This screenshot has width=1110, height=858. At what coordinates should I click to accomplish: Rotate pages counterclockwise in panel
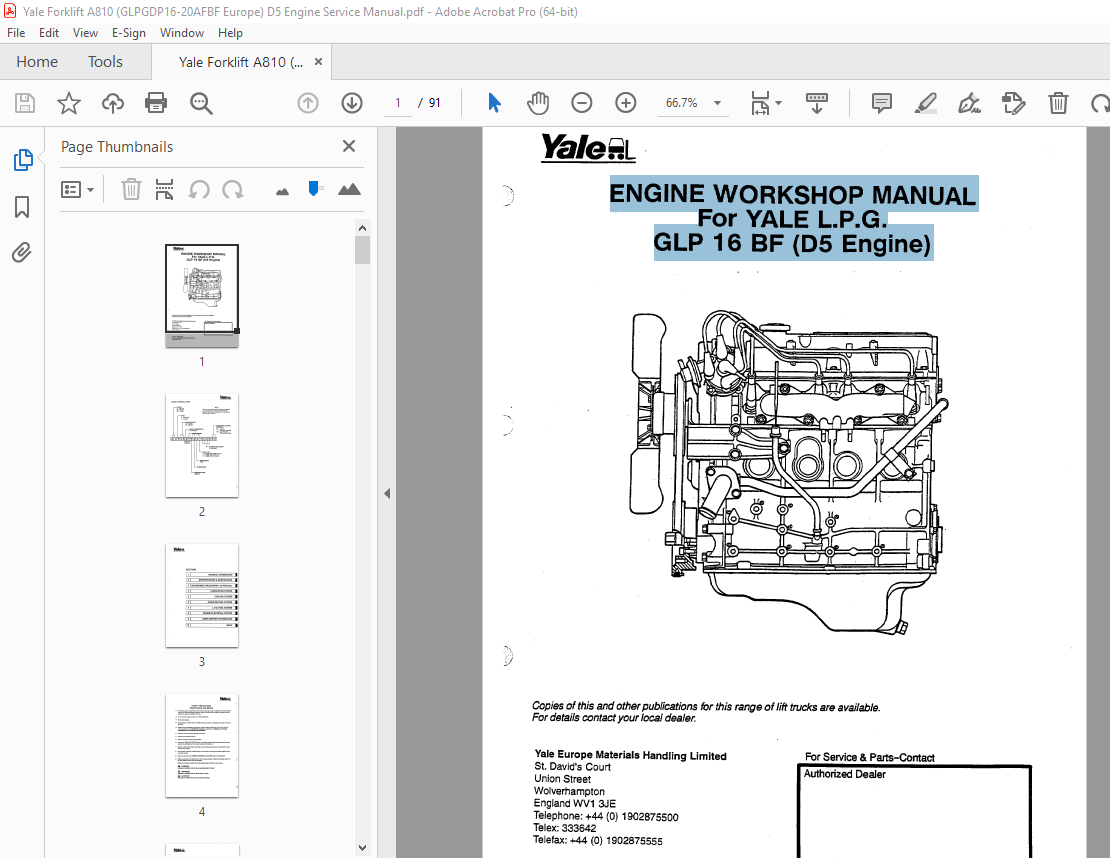coord(199,190)
